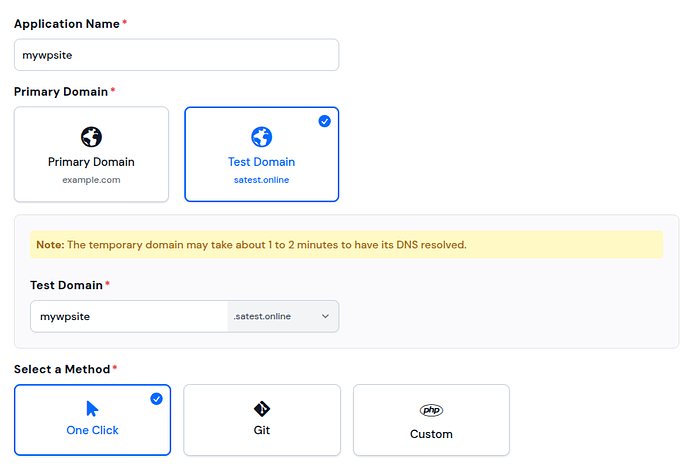
Task: Click the Application Name text field
Action: coord(176,55)
